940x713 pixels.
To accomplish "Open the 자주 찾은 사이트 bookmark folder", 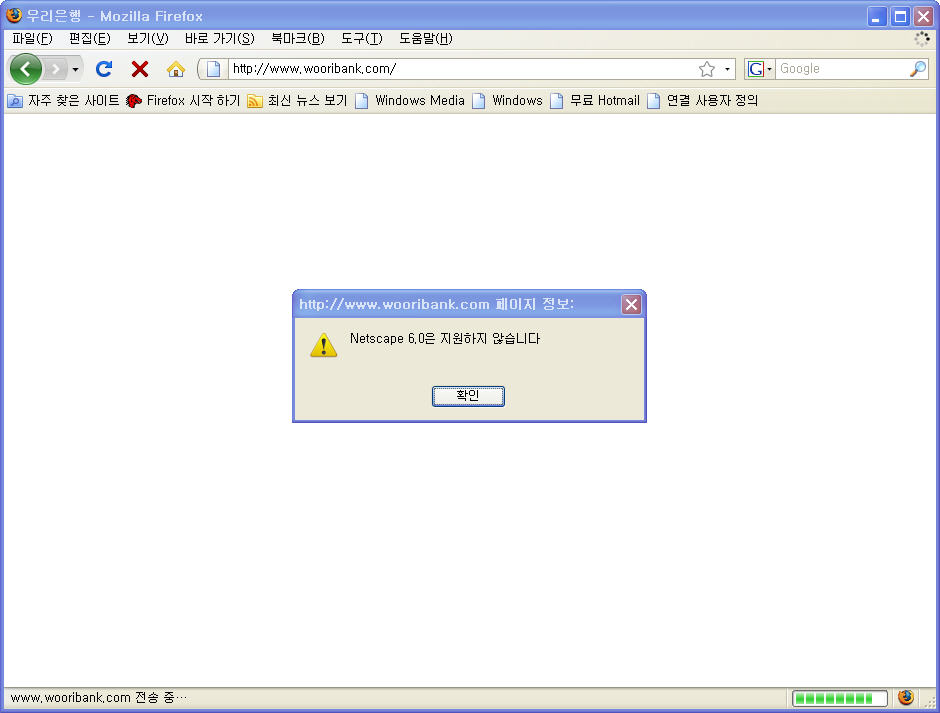I will (63, 101).
